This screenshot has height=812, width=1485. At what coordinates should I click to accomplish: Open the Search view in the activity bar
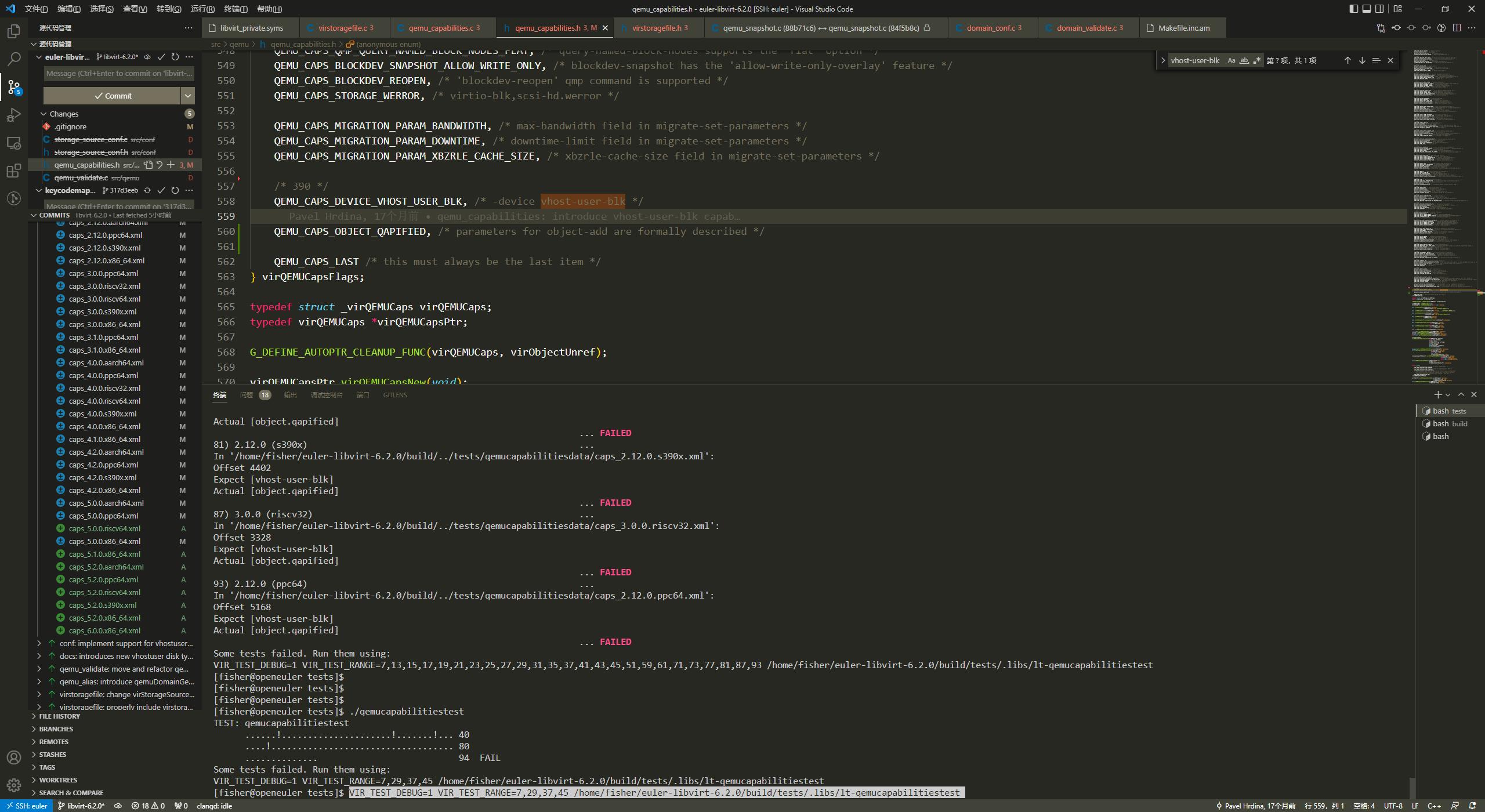(x=14, y=59)
